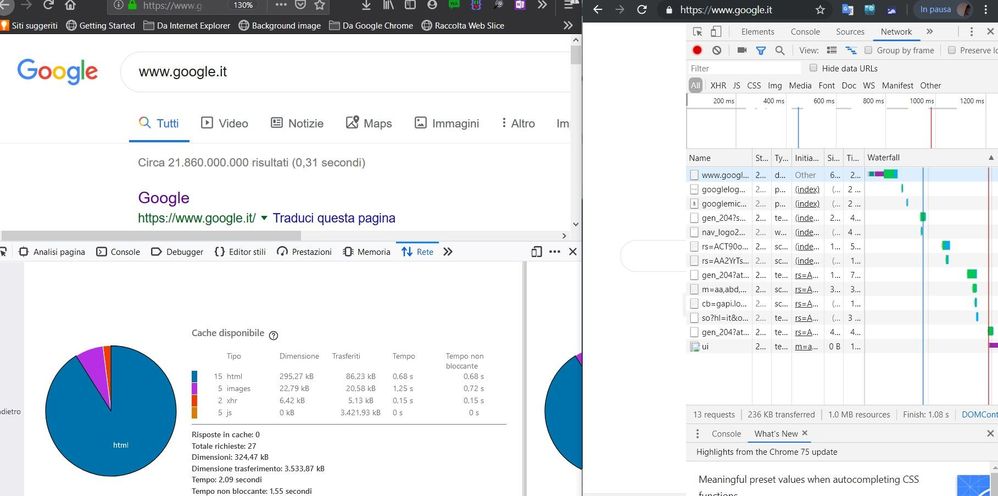Open network search magnifier icon
The image size is (998, 496).
(x=780, y=50)
